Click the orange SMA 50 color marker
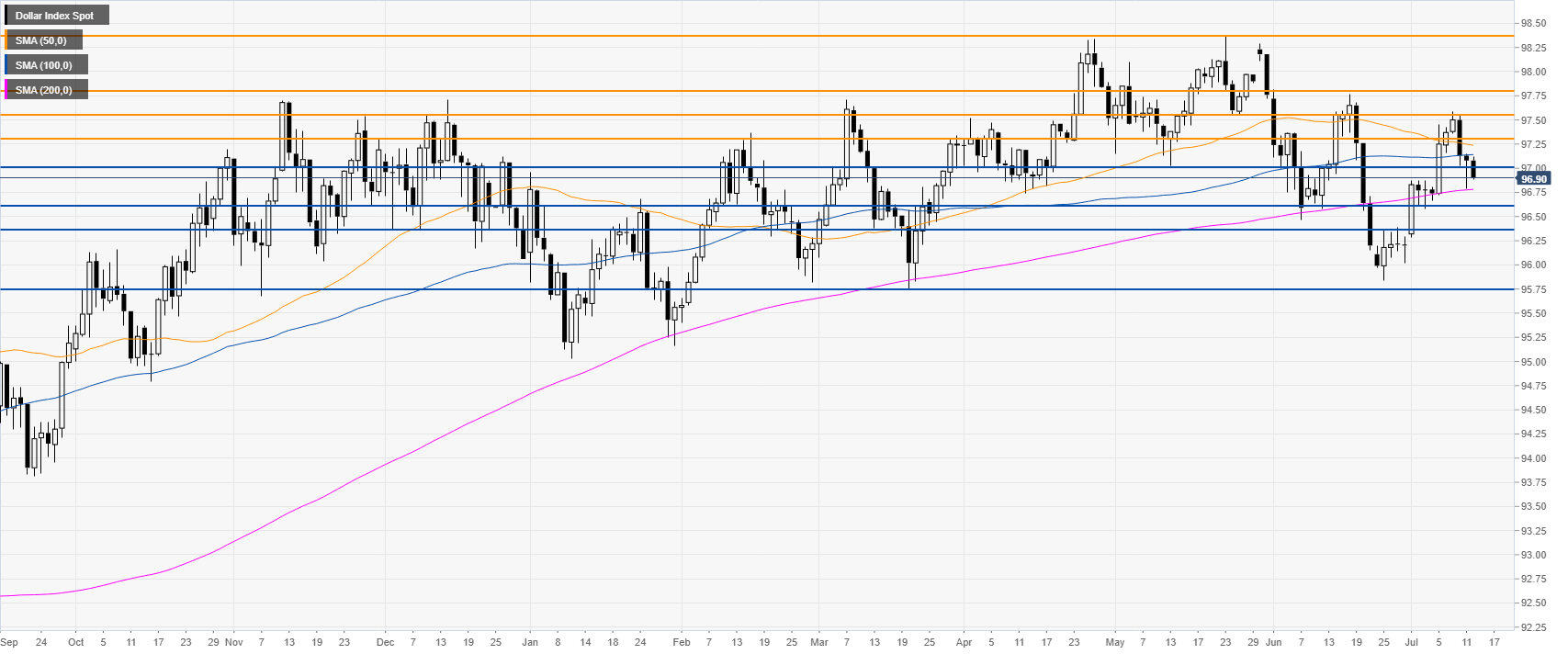 click(x=6, y=40)
